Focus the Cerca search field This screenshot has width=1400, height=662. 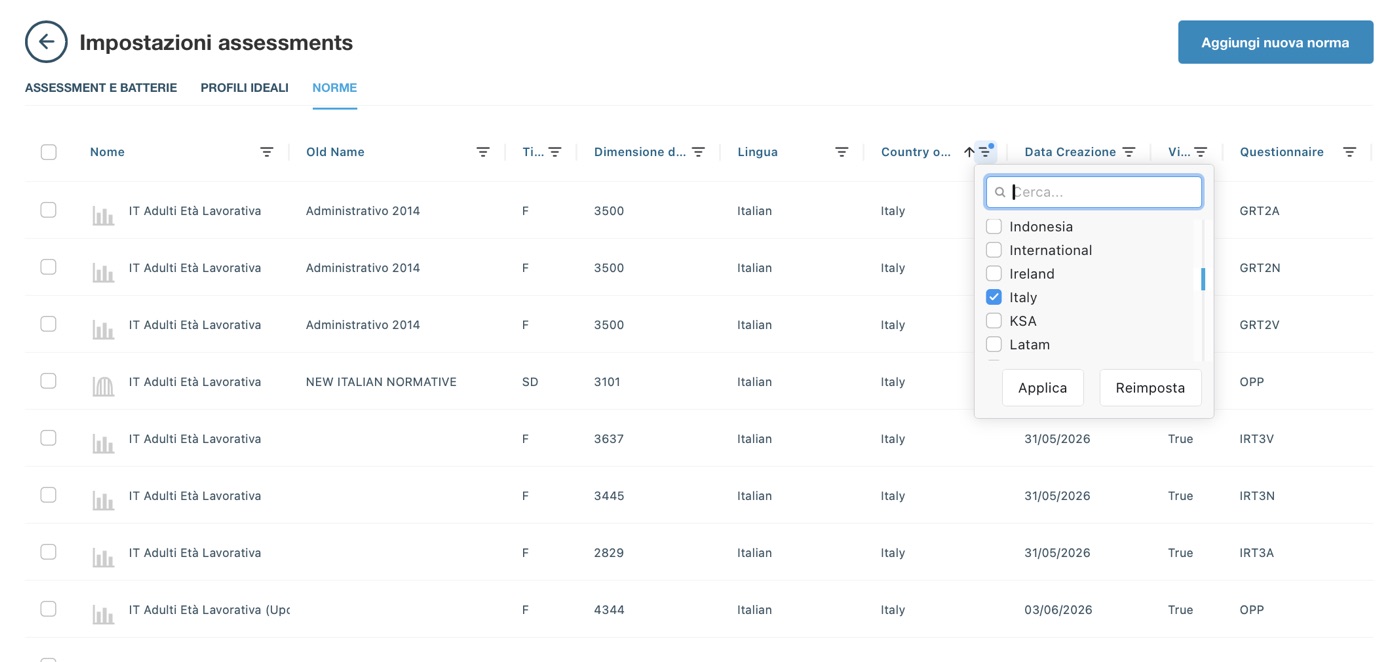tap(1094, 192)
